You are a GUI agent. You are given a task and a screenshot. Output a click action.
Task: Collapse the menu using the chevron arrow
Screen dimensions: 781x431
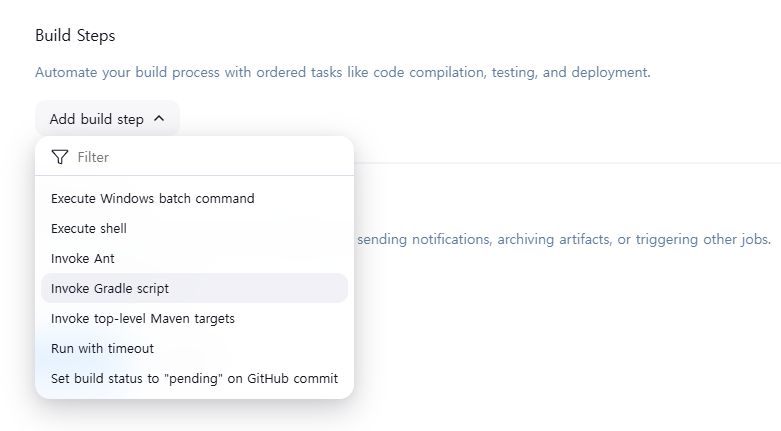coord(159,119)
